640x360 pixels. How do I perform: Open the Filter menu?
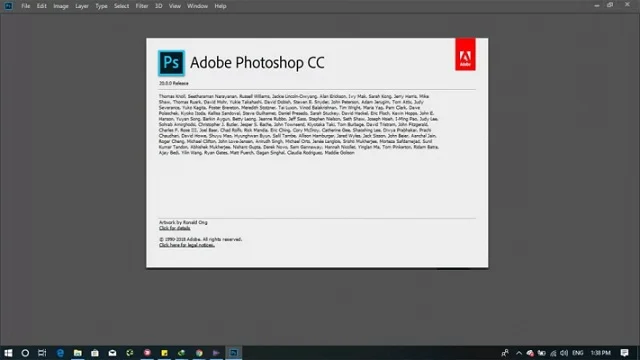[142, 6]
